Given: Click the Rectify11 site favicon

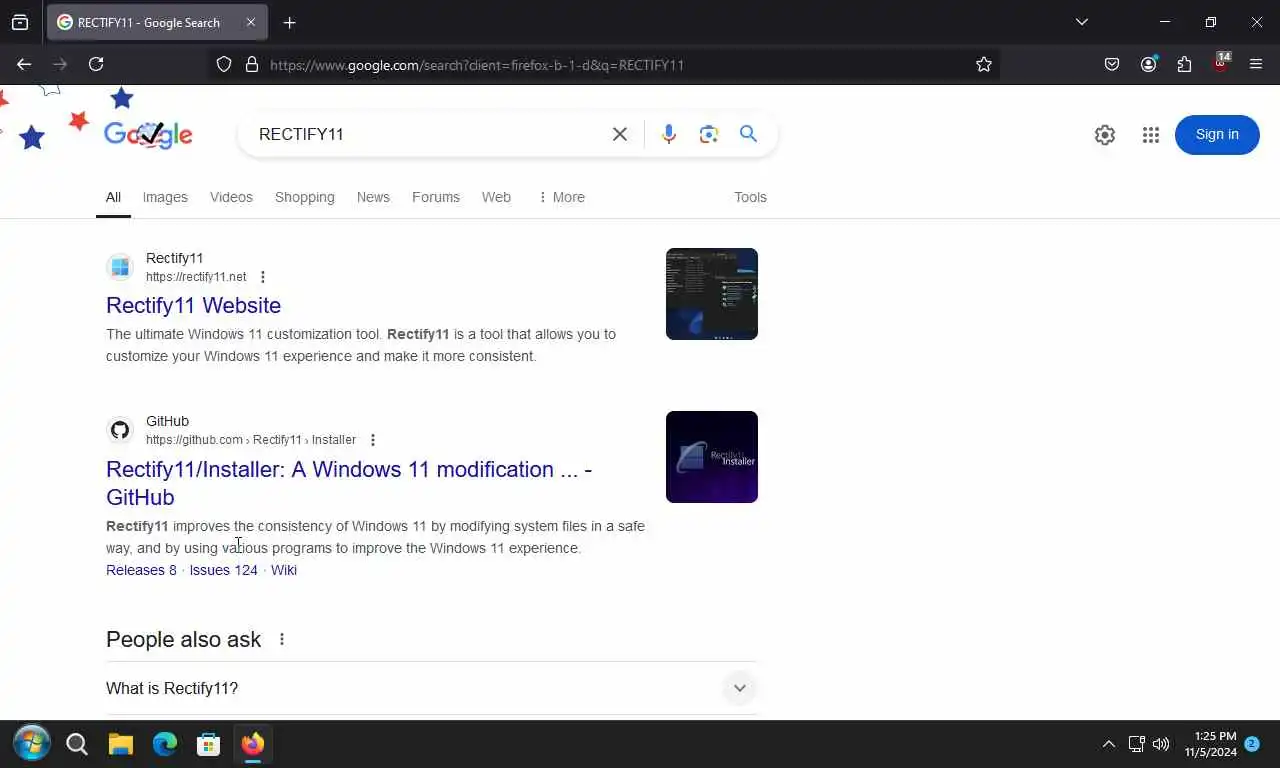Looking at the screenshot, I should [120, 267].
